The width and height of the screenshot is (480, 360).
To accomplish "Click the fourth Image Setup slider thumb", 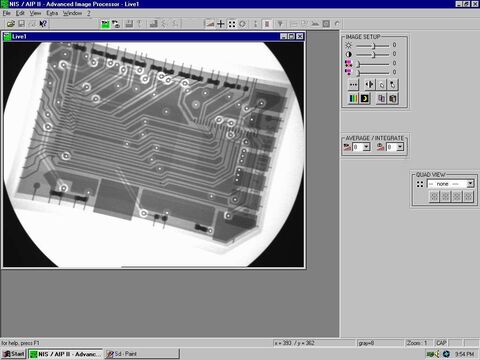I will 358,72.
